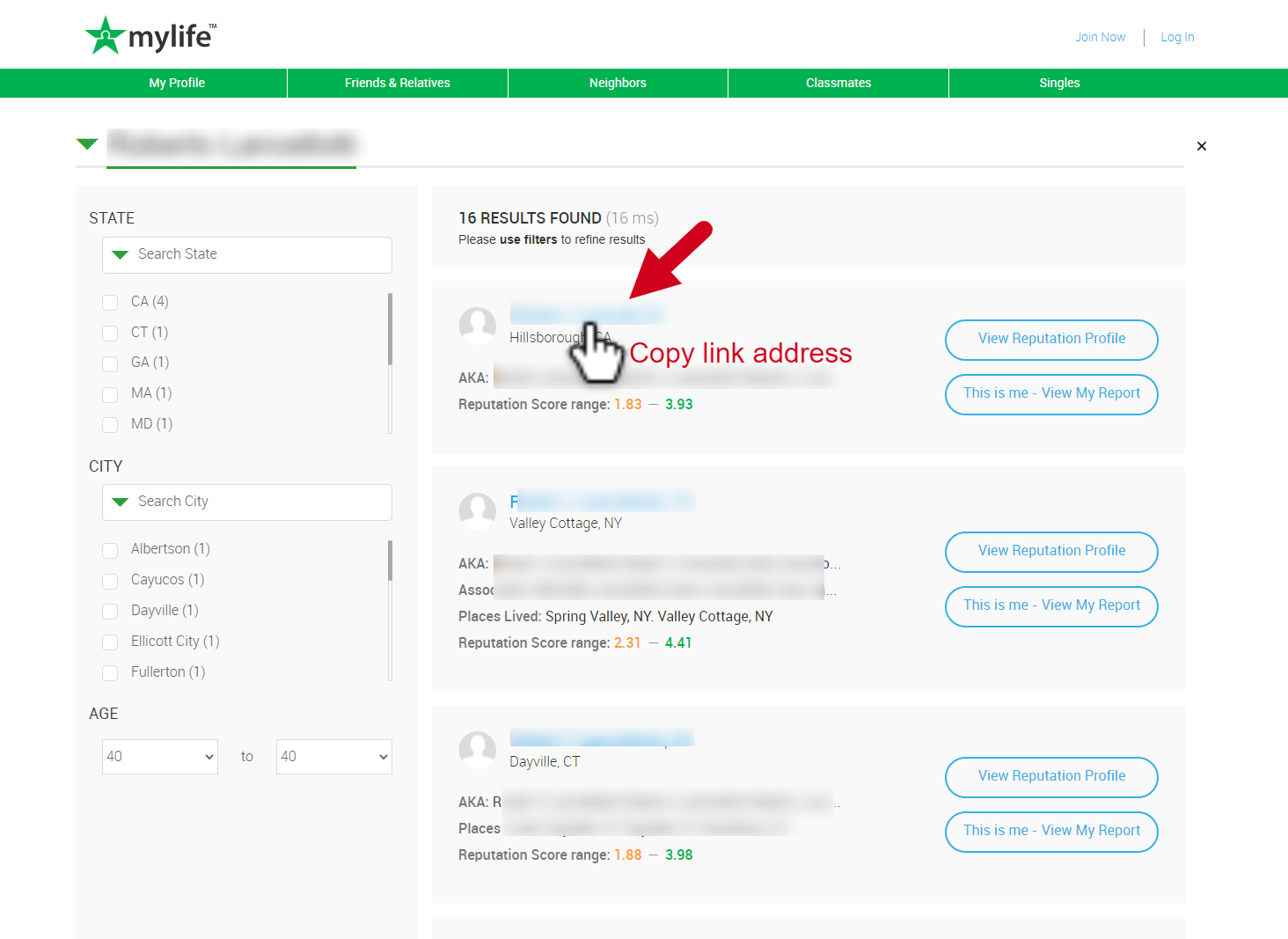The height and width of the screenshot is (939, 1288).
Task: Open the avatar of the Dayville, CT result
Action: [x=478, y=749]
